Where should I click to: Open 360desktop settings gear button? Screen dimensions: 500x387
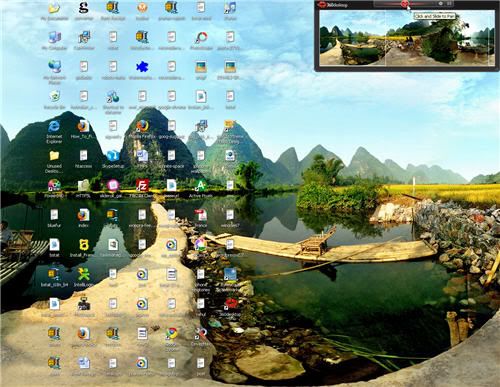click(x=440, y=4)
